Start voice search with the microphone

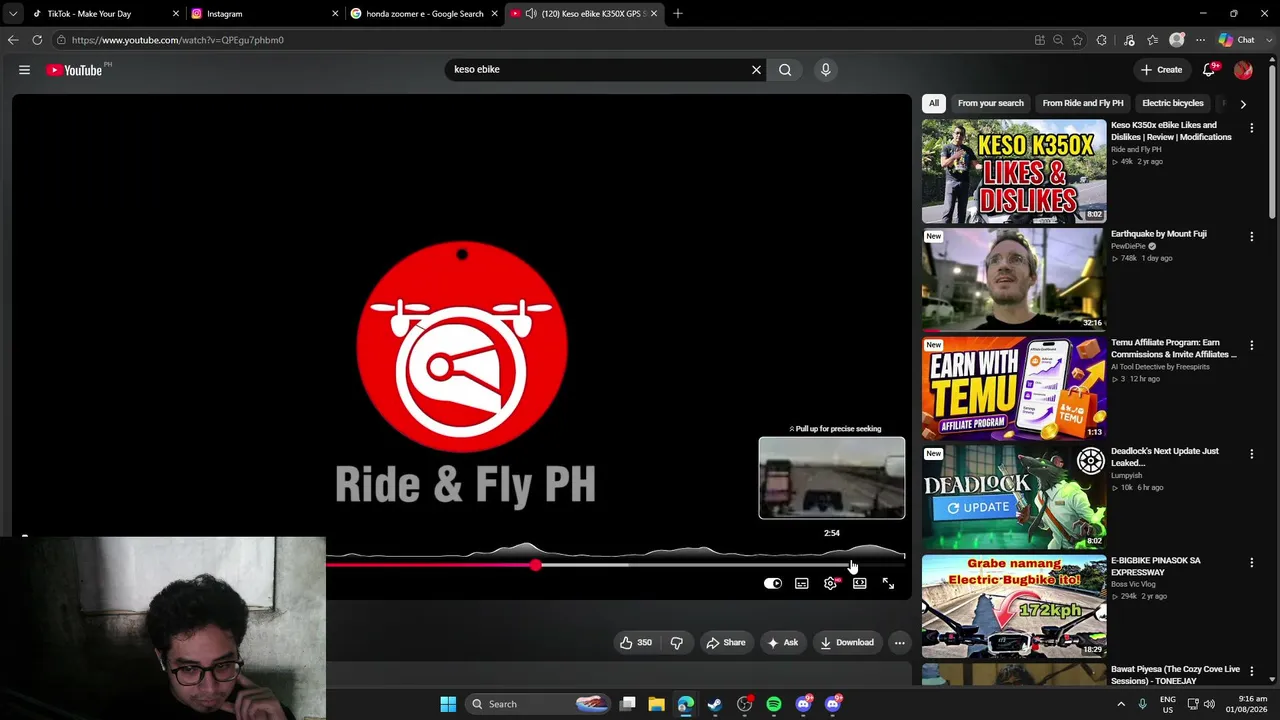point(825,70)
